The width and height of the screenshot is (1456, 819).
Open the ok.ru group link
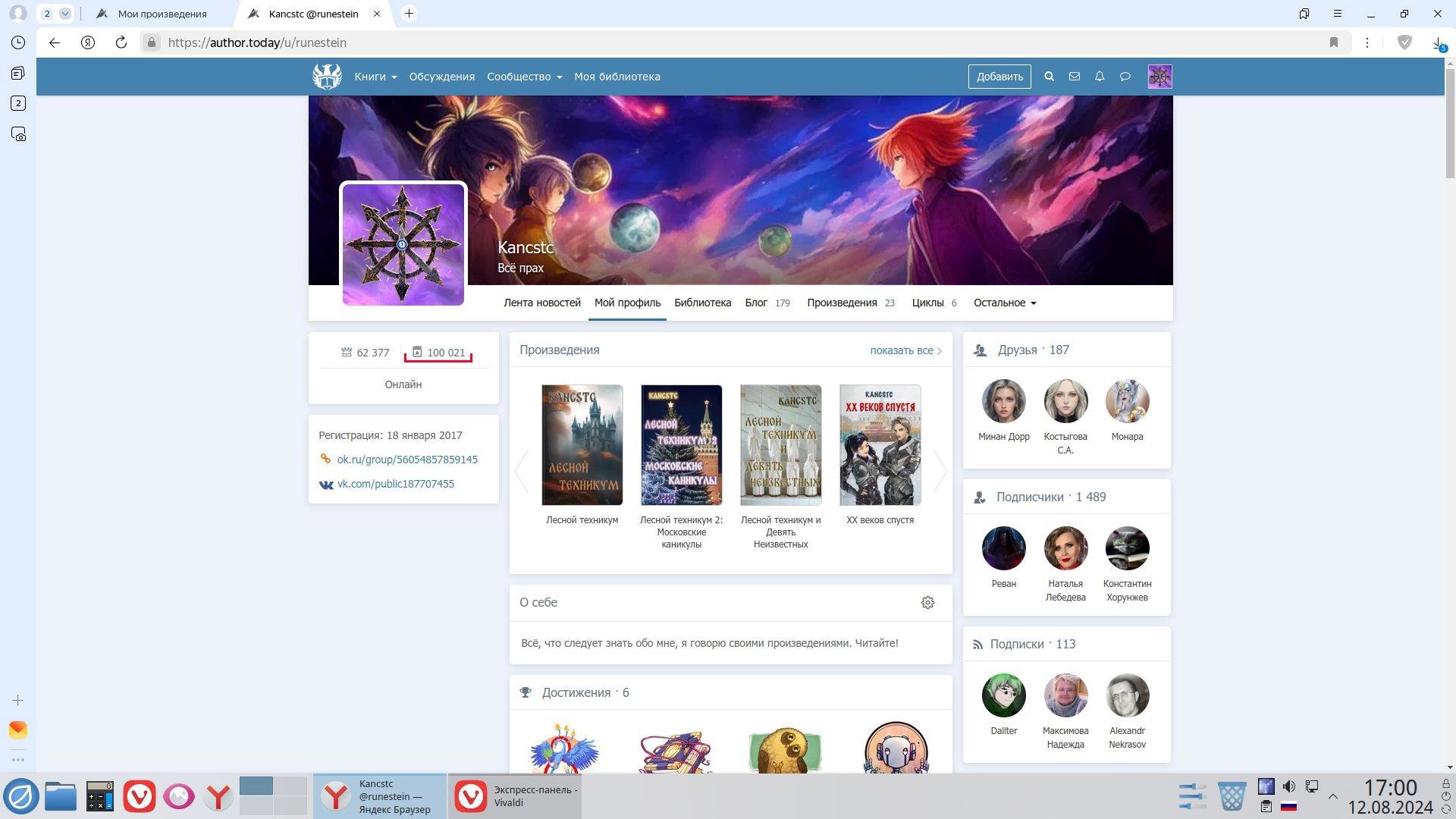pyautogui.click(x=407, y=460)
